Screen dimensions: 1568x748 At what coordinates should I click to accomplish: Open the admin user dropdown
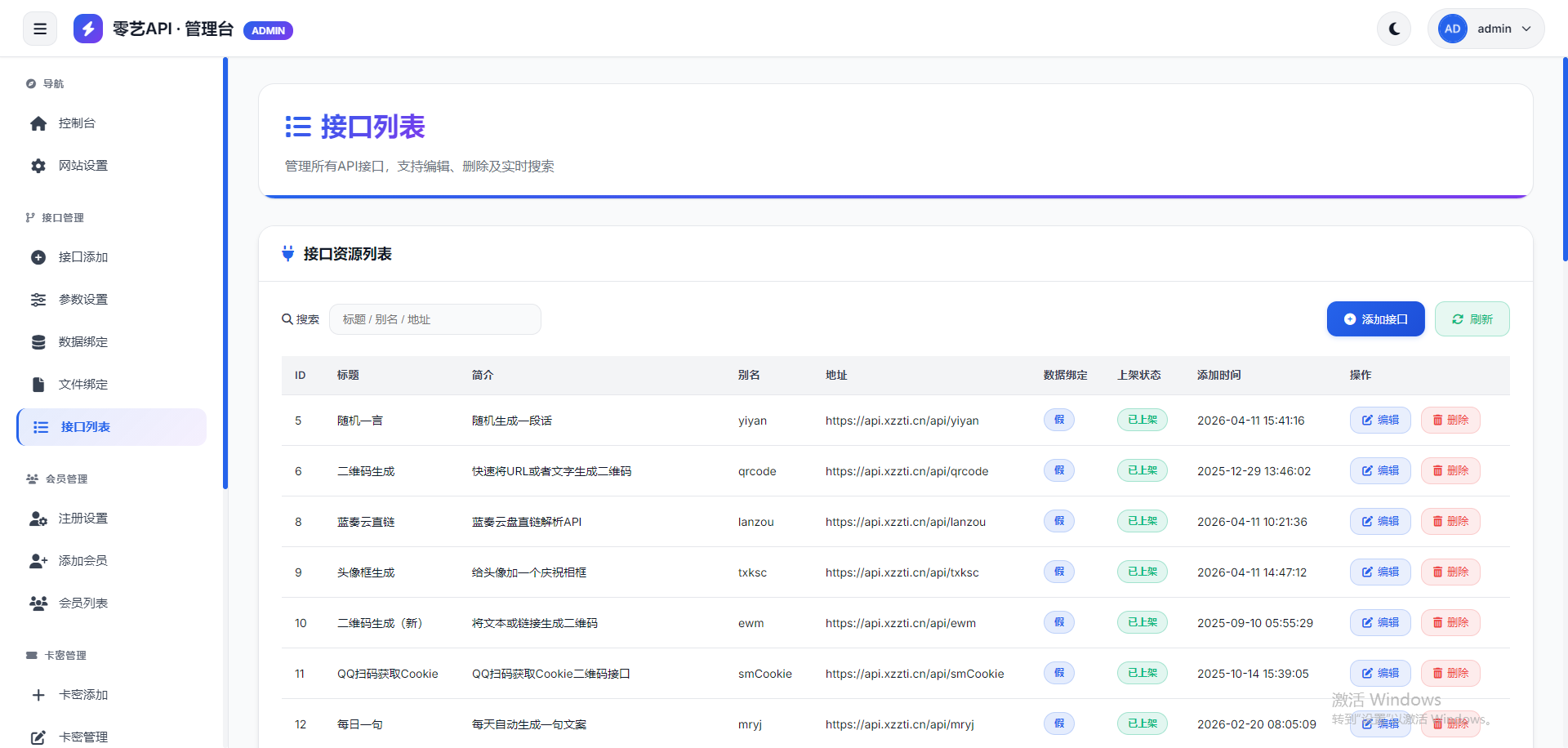pyautogui.click(x=1486, y=29)
